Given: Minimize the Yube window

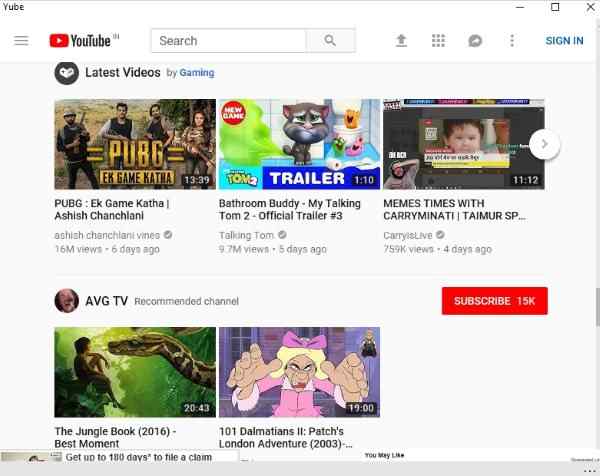Looking at the screenshot, I should click(x=520, y=7).
